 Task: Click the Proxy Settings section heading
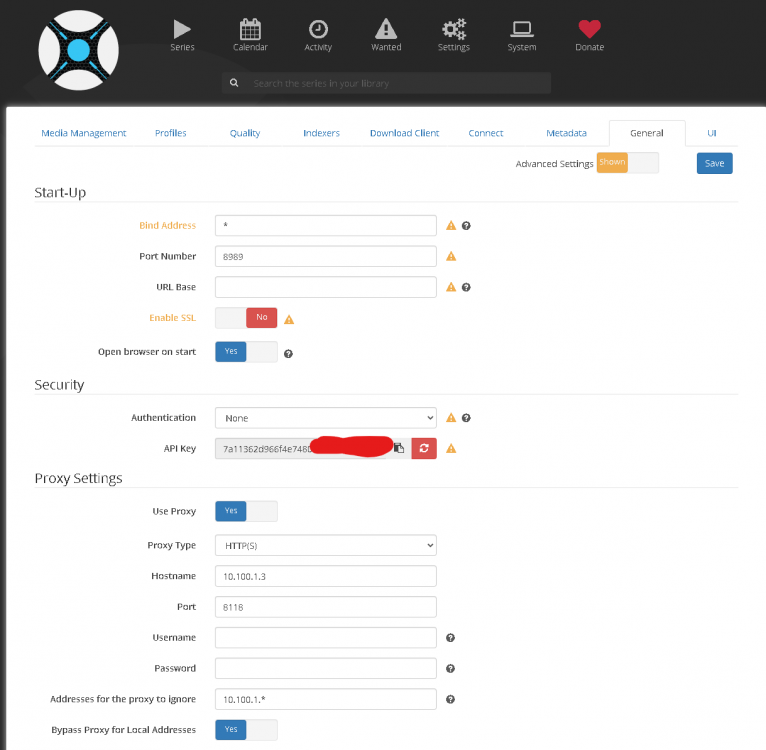coord(79,478)
